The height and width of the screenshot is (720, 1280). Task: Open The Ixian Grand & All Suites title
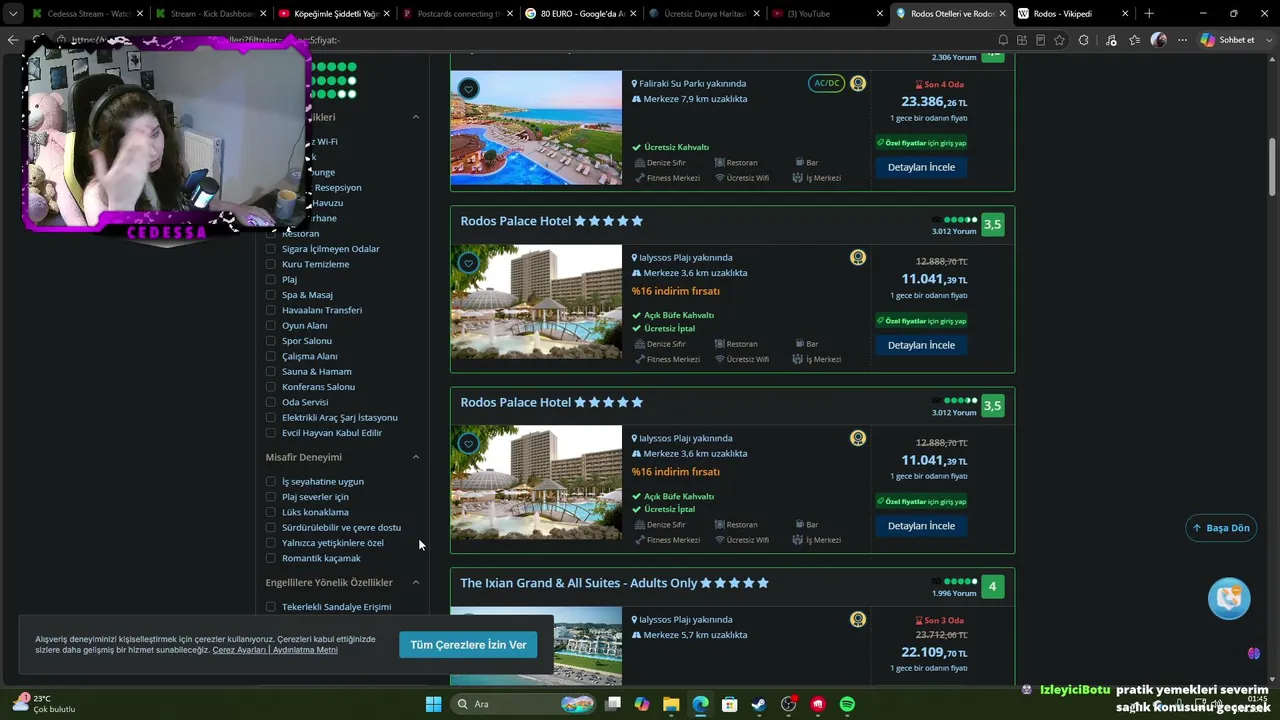point(579,583)
